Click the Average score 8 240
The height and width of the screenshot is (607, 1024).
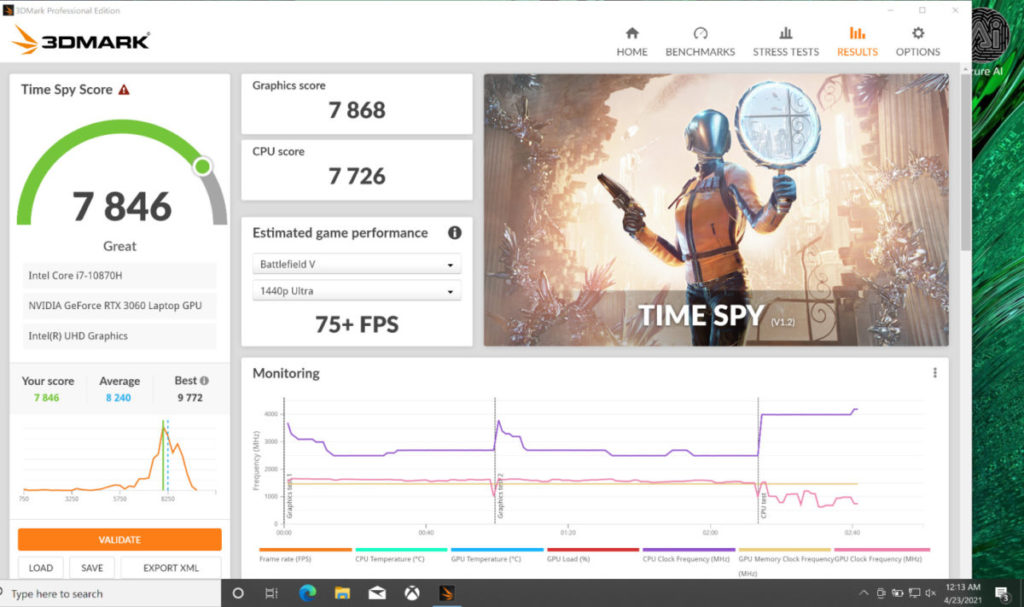pos(118,397)
